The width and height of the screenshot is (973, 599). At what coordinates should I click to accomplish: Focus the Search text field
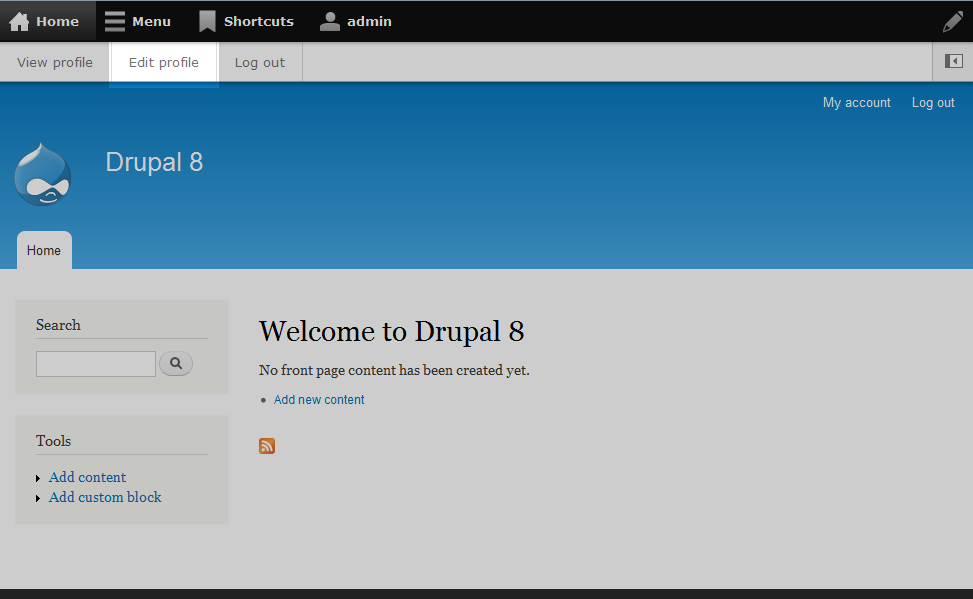pos(96,364)
